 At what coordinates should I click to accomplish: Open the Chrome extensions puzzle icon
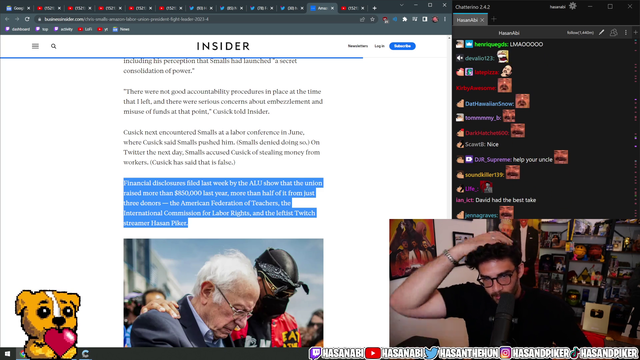click(404, 19)
